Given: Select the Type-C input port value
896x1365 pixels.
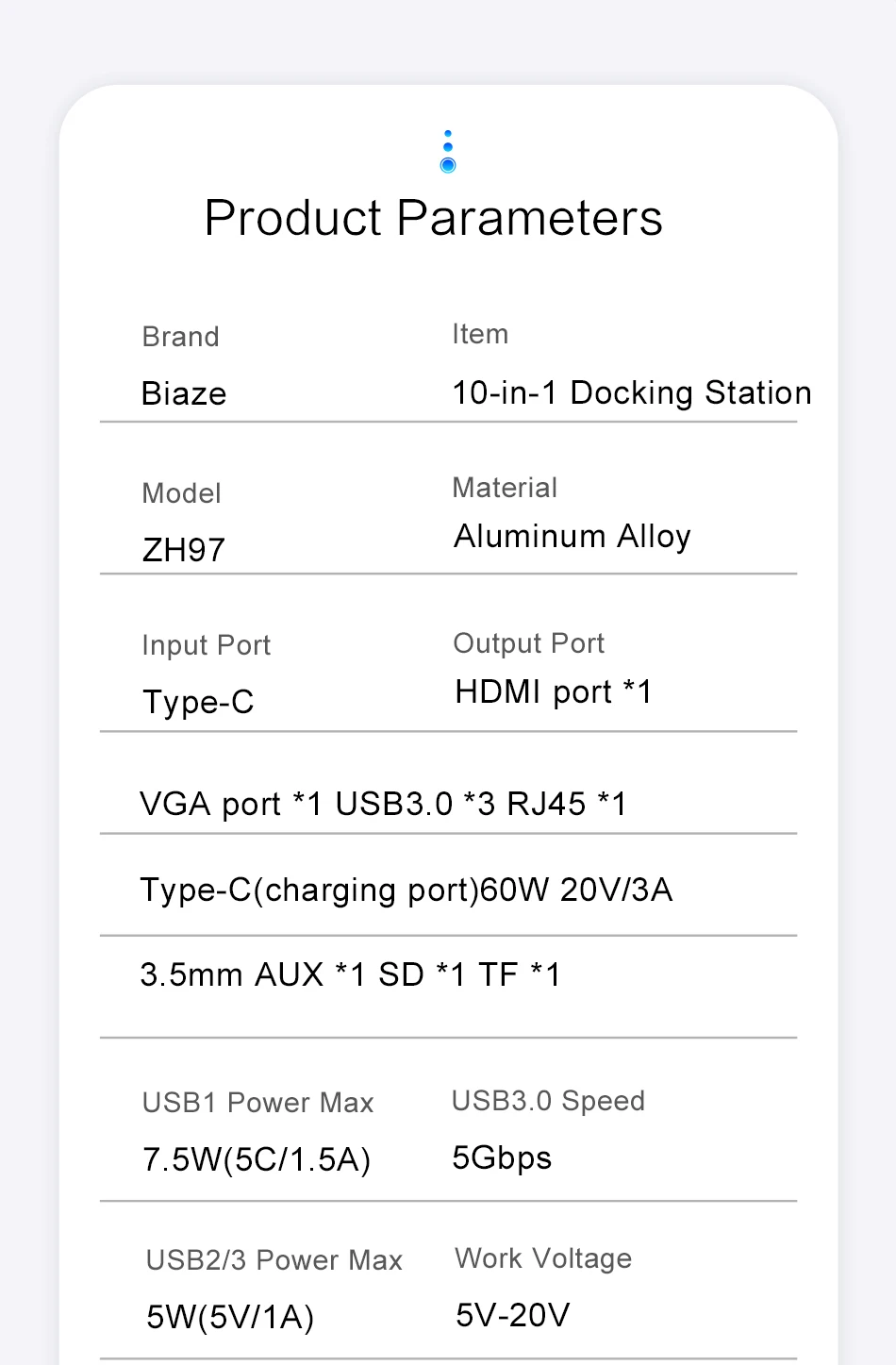Looking at the screenshot, I should [198, 702].
